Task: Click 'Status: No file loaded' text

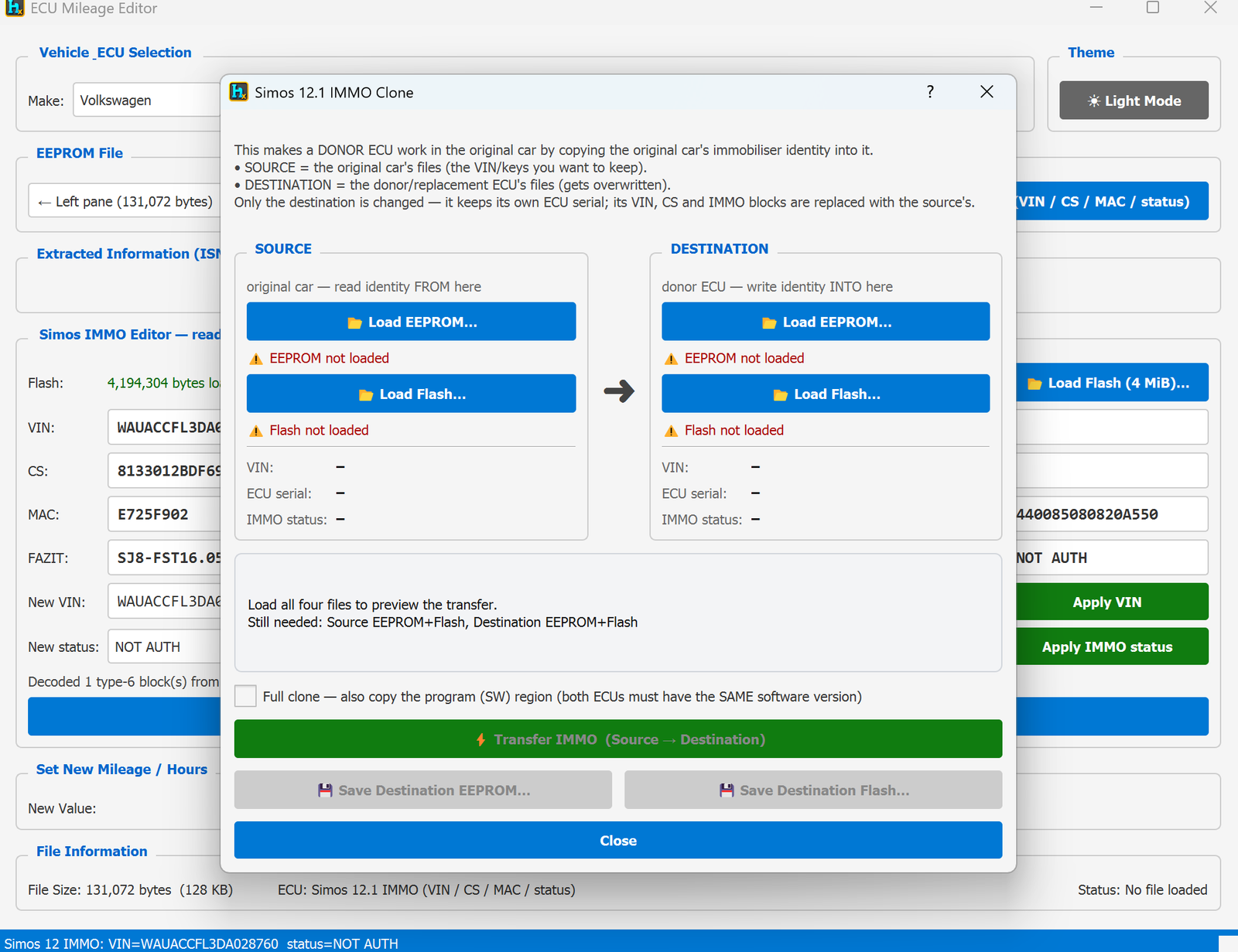Action: pos(1142,889)
